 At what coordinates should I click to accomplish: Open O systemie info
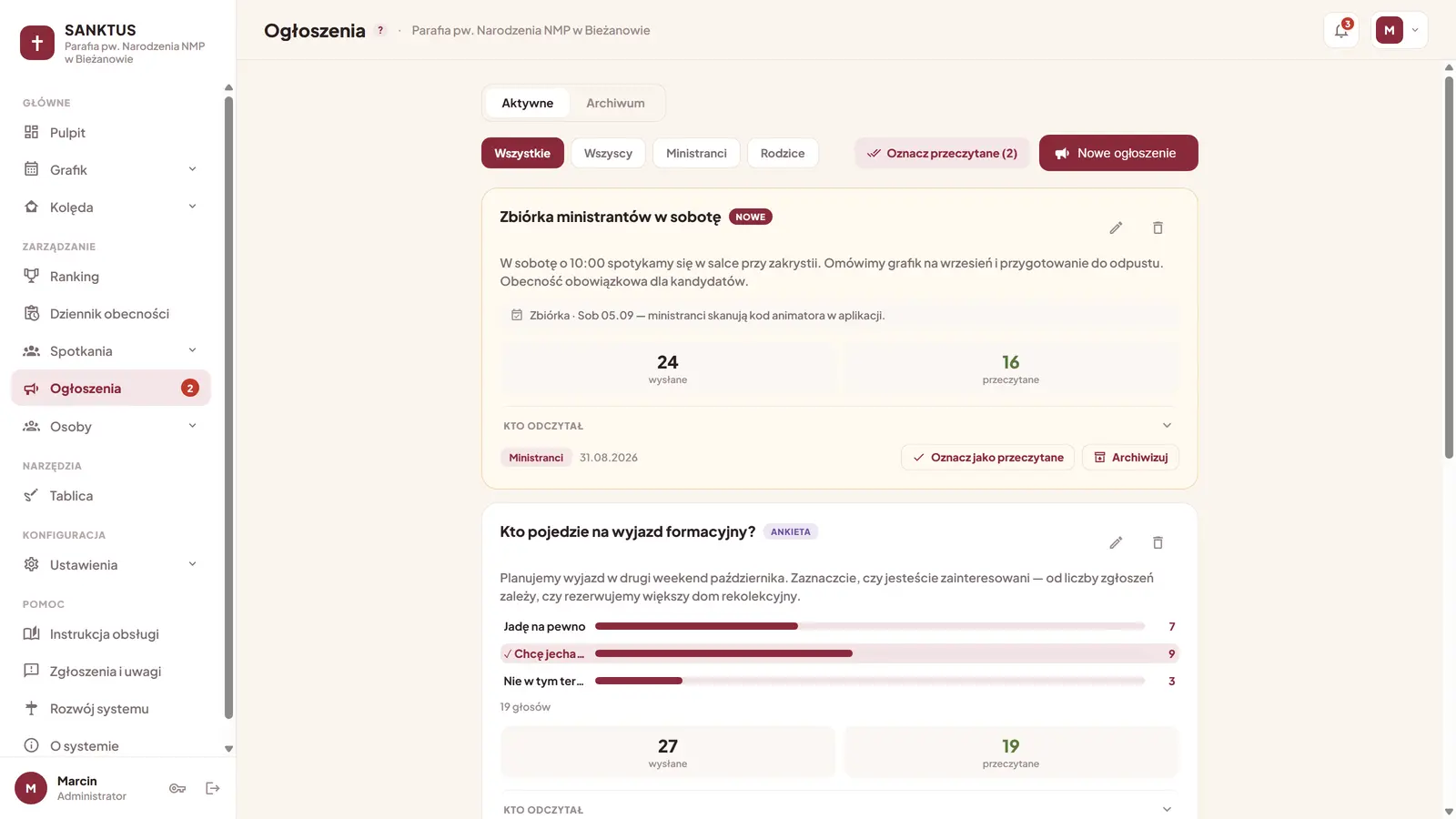pos(111,746)
